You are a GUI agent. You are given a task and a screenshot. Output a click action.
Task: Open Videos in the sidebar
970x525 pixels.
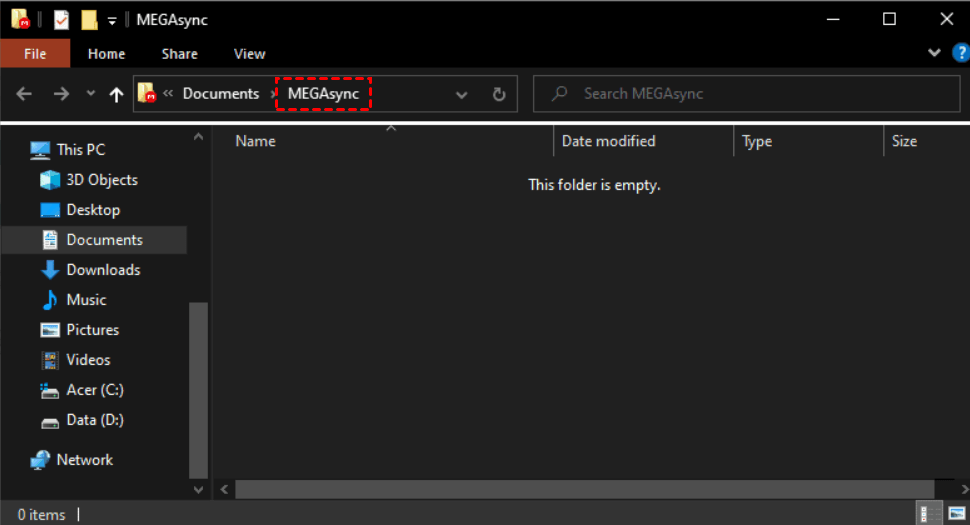(88, 360)
